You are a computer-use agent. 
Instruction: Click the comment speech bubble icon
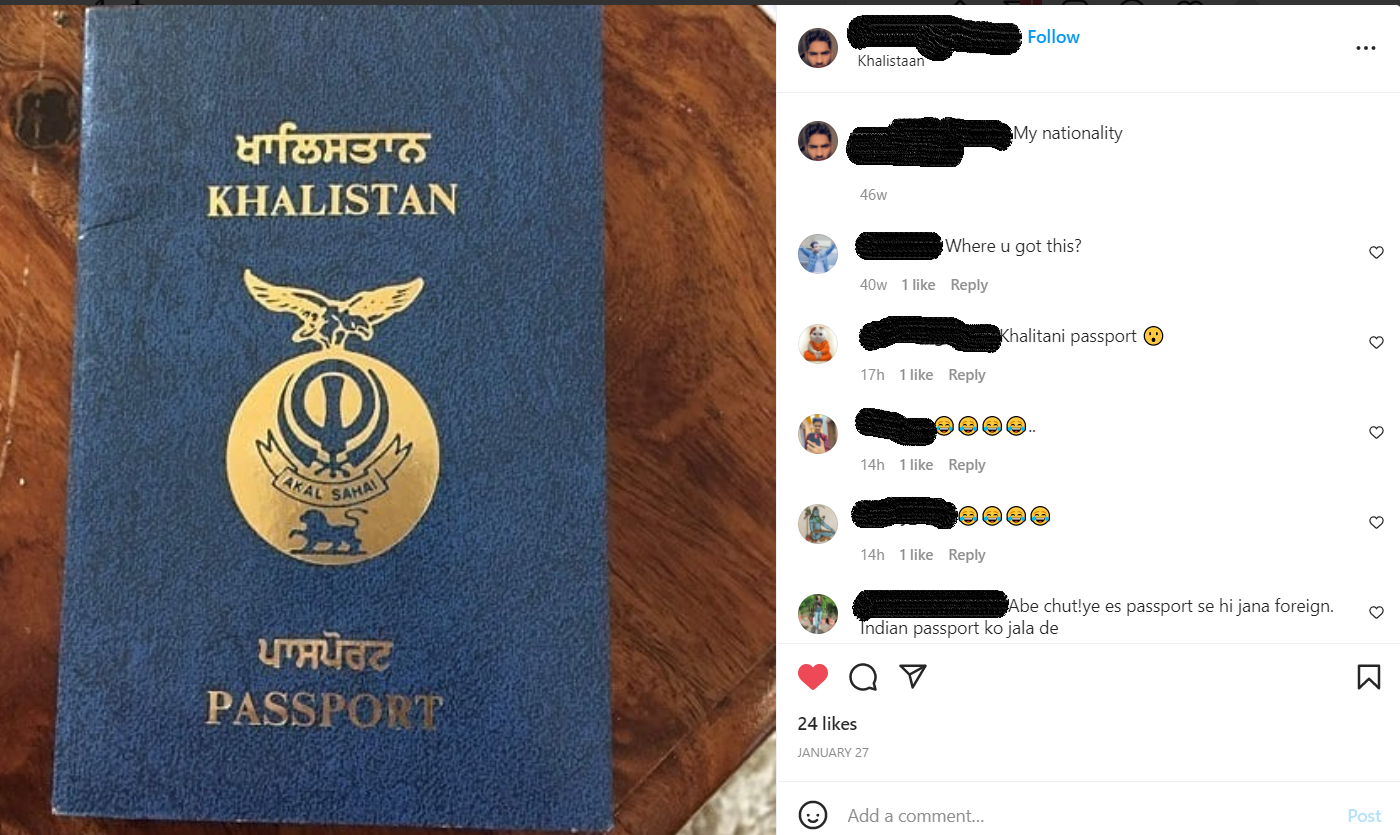(863, 677)
